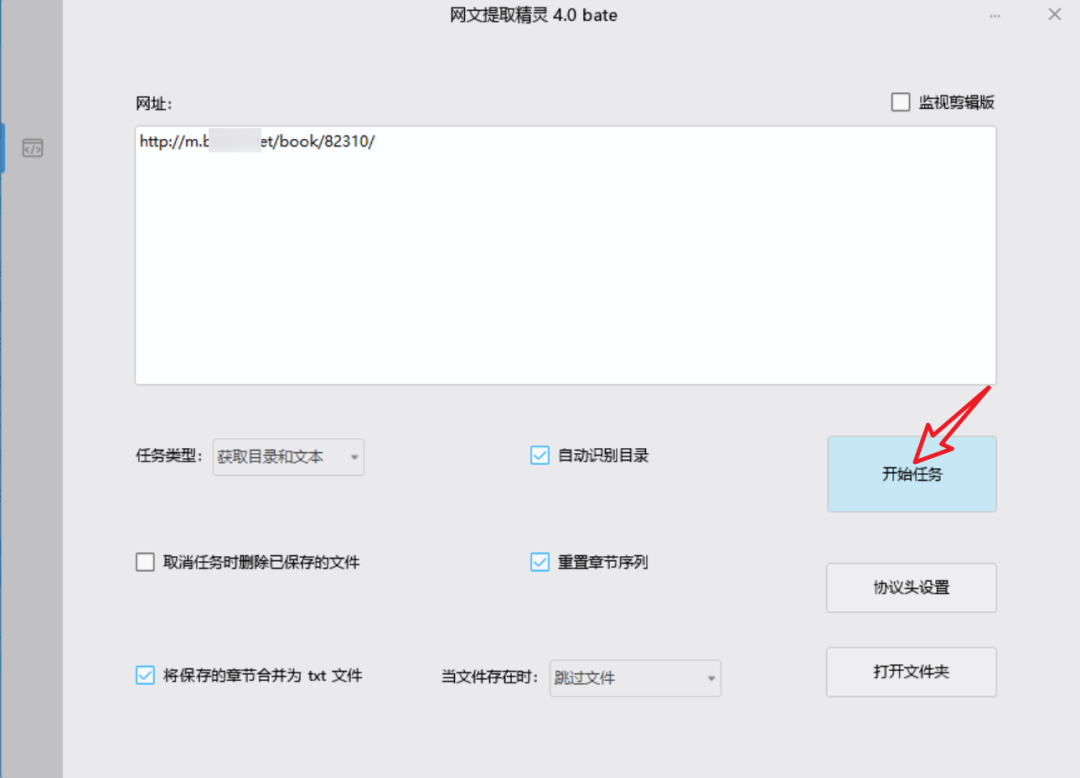Open the three-dot more options menu
The width and height of the screenshot is (1080, 778).
click(995, 14)
